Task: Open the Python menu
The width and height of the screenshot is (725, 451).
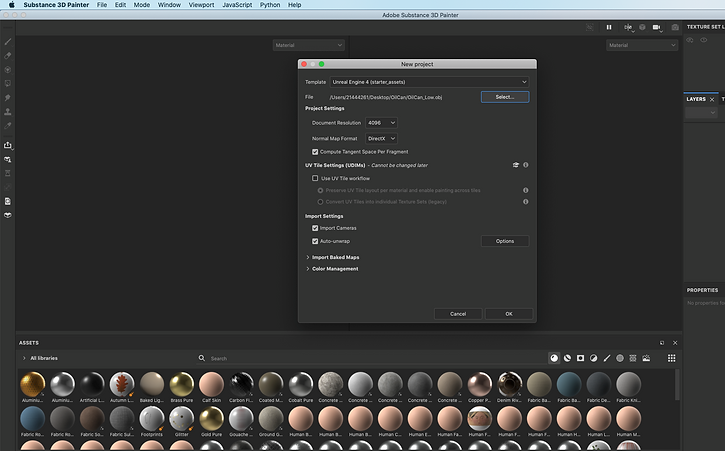Action: click(x=270, y=5)
